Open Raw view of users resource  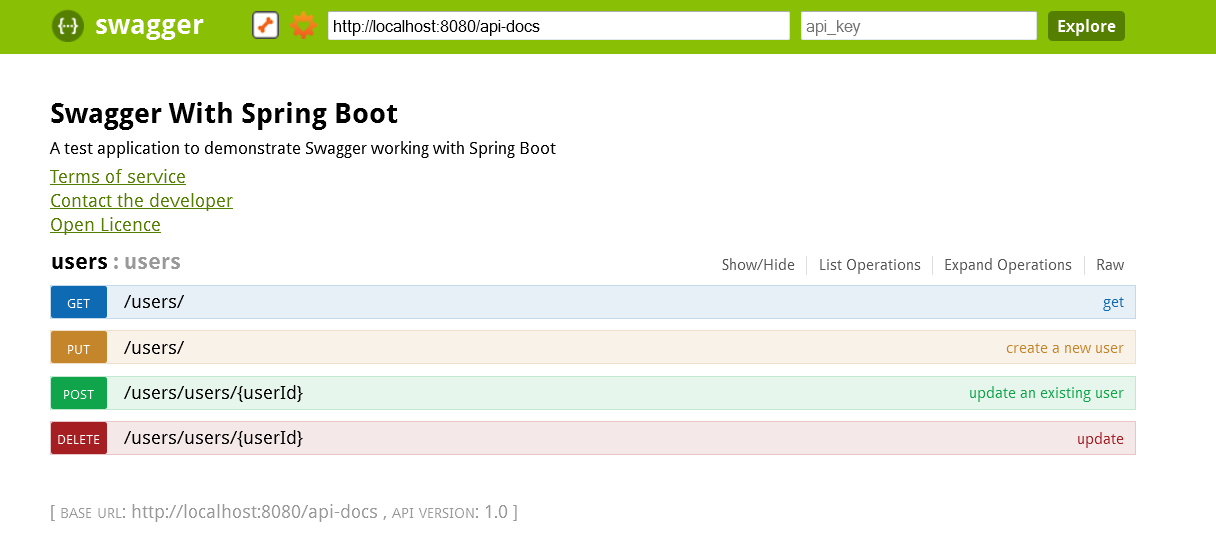click(1110, 265)
